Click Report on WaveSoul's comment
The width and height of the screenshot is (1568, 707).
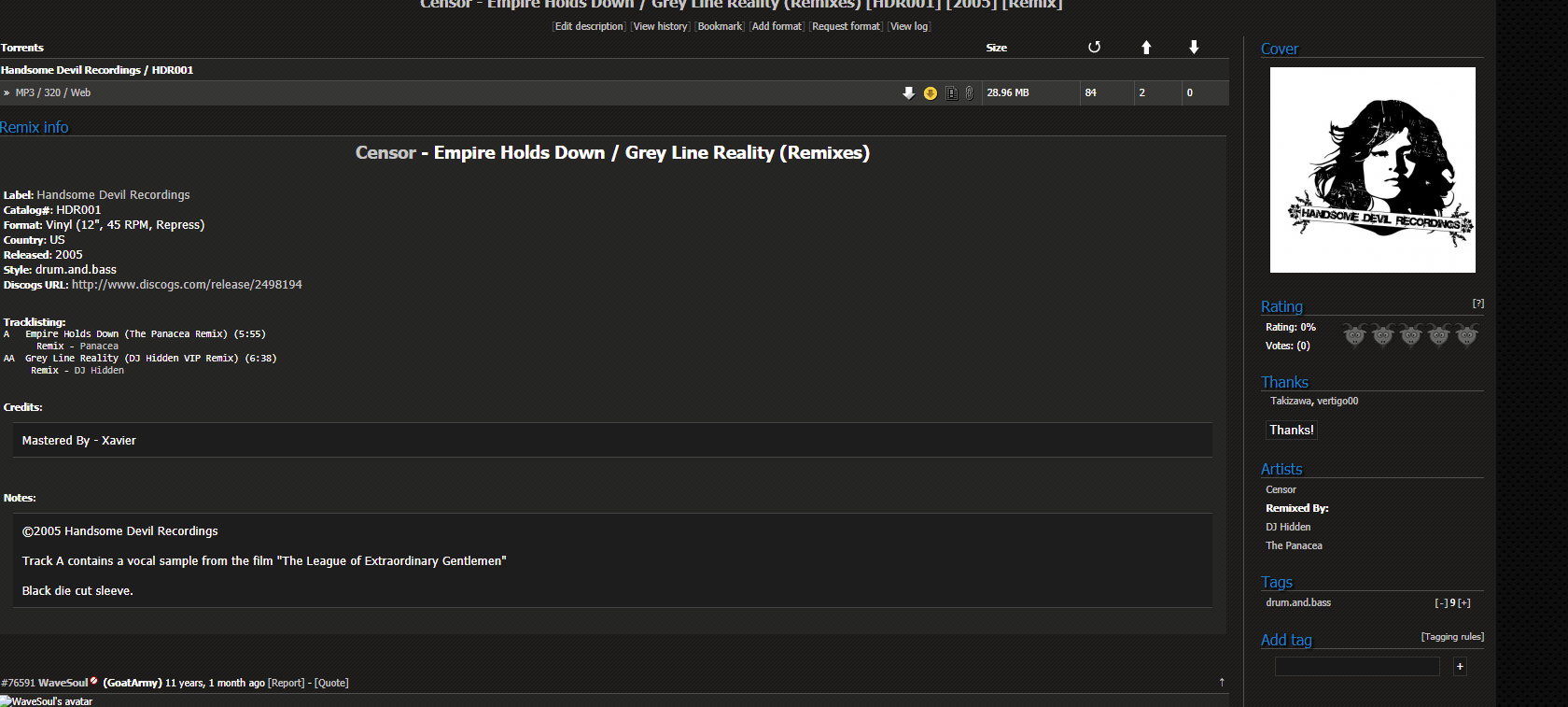point(287,683)
